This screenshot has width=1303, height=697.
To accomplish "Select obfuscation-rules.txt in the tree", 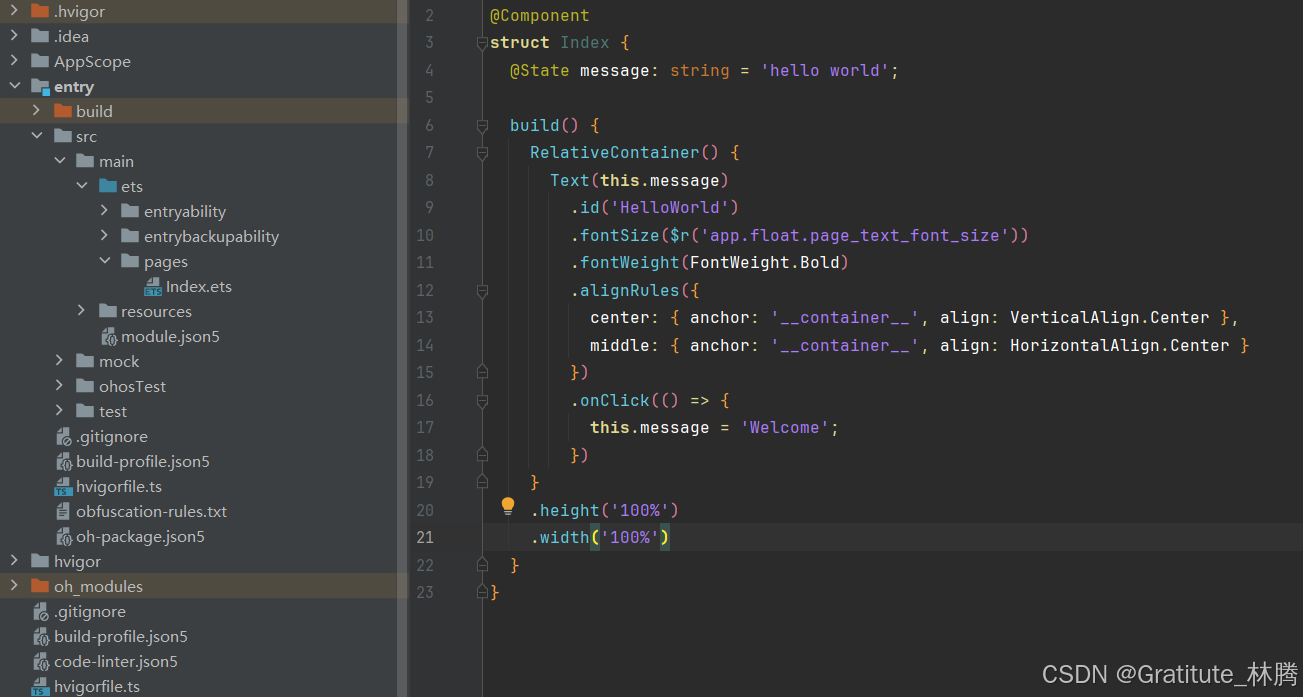I will click(x=152, y=512).
